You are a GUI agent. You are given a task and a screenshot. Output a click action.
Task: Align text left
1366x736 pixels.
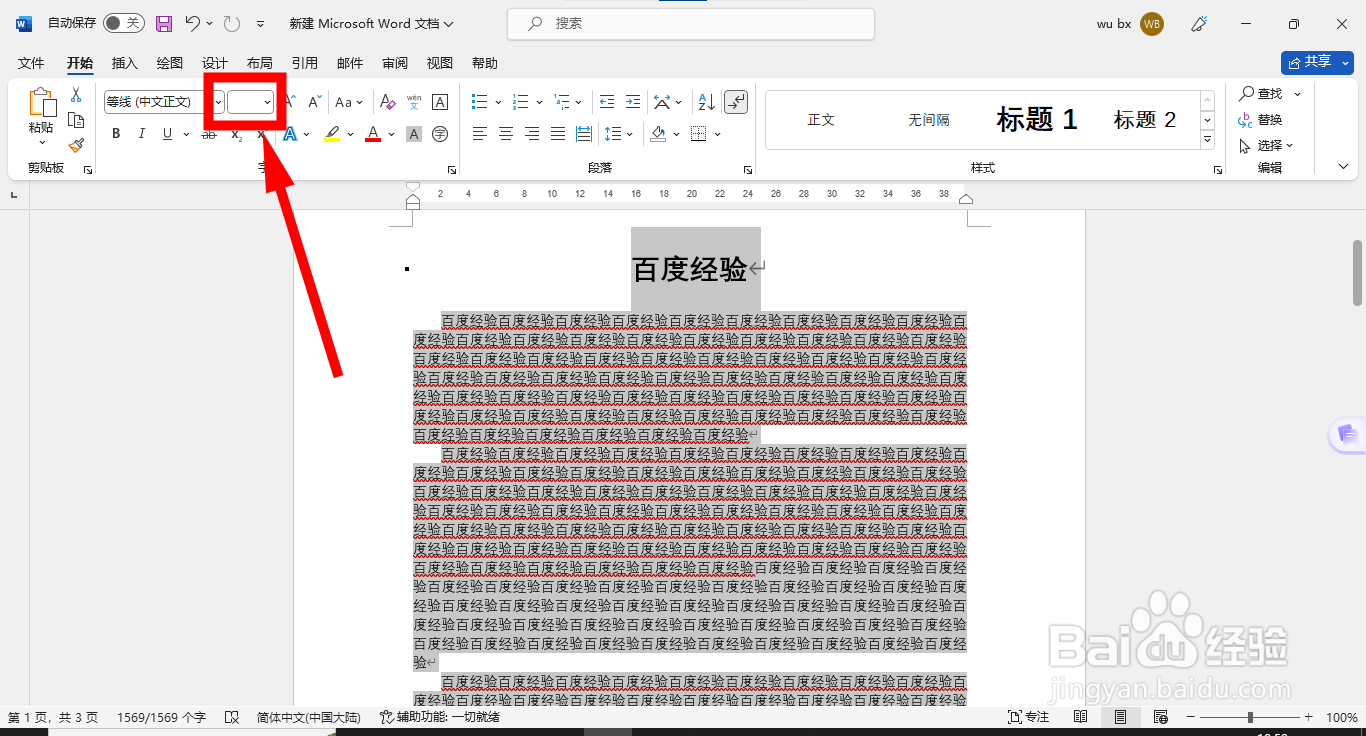click(x=481, y=134)
